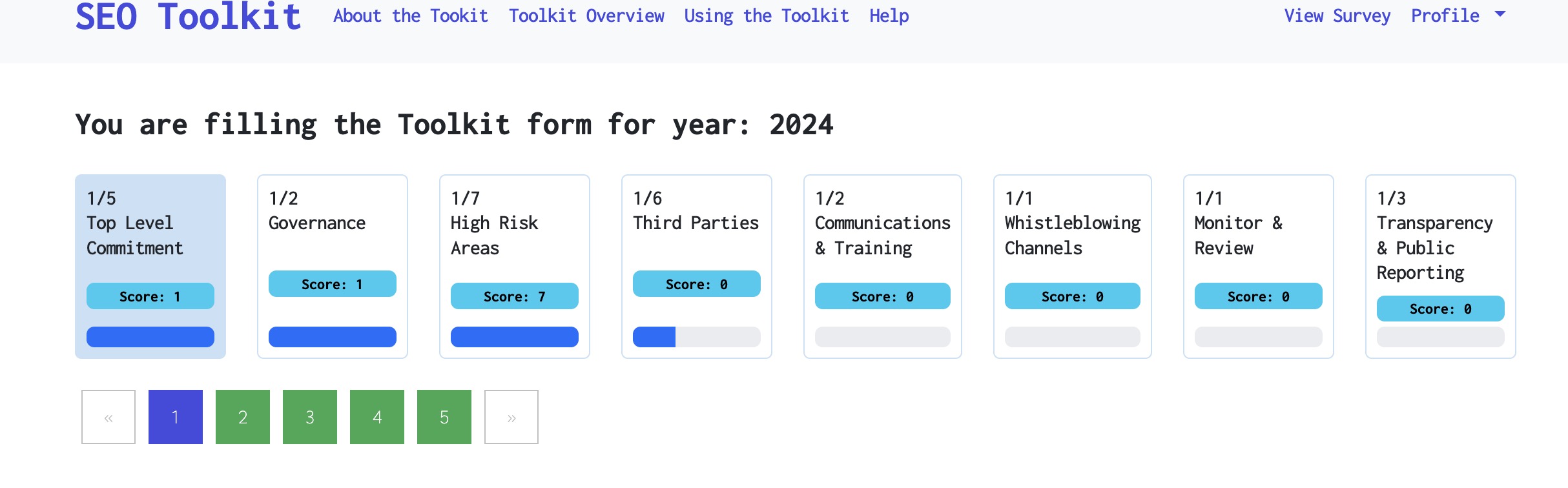Open the About the Tookit page
This screenshot has height=488, width=1568.
point(410,15)
